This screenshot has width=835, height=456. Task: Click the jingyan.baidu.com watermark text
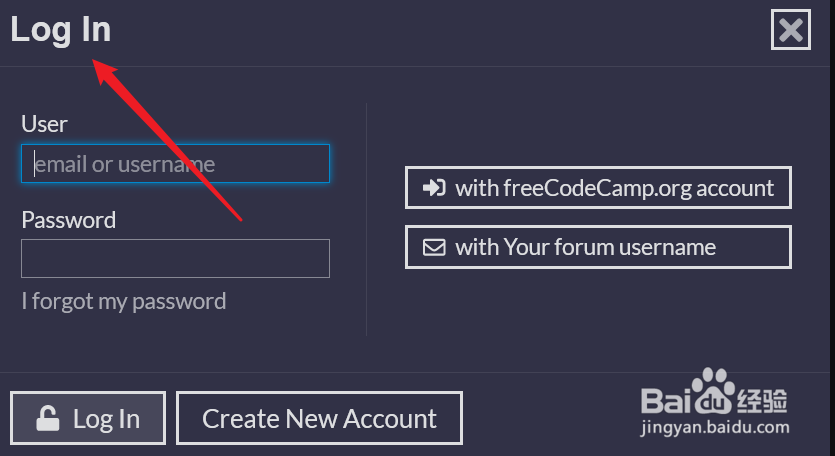tap(715, 428)
